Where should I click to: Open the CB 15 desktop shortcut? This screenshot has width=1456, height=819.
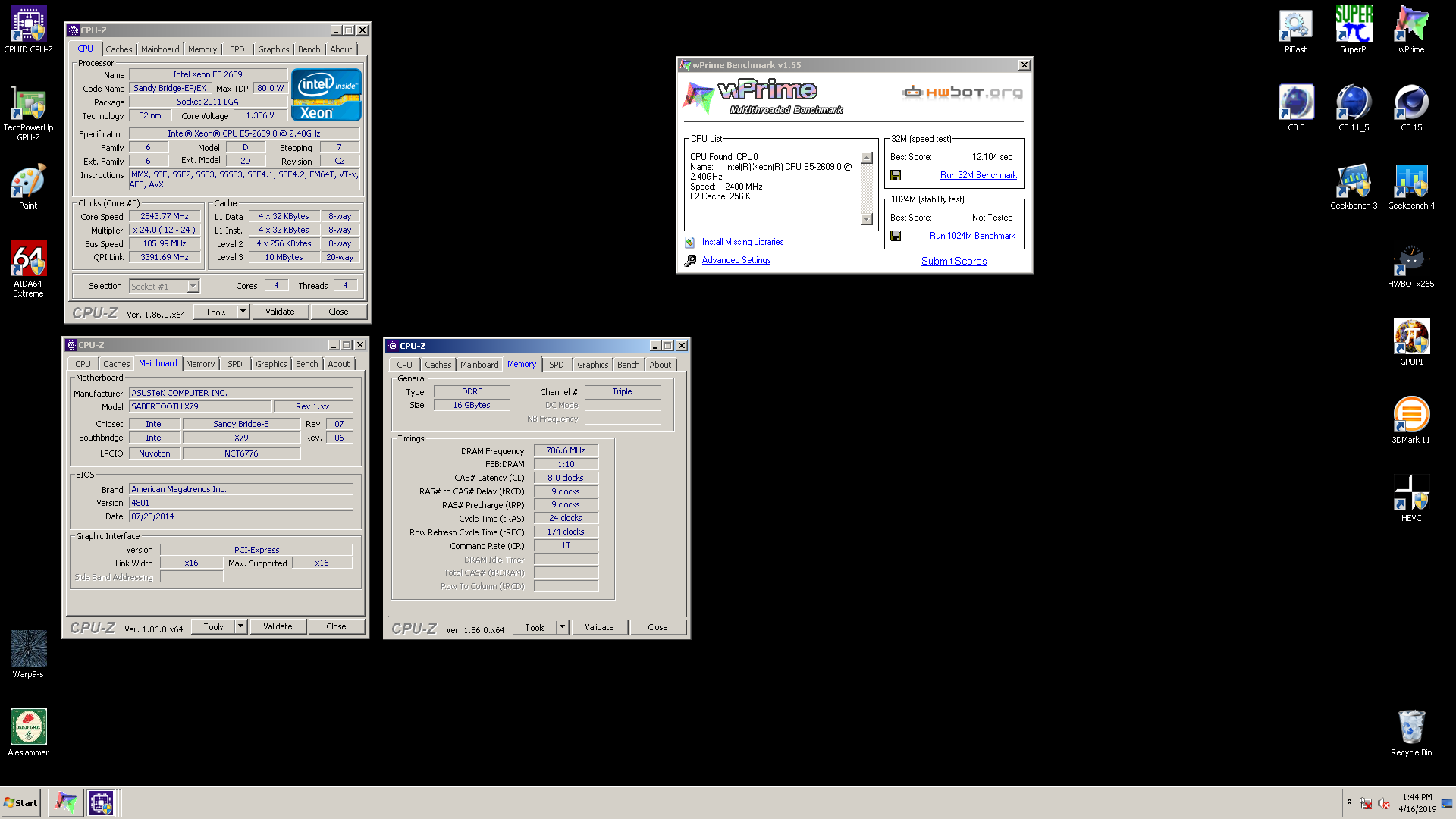[1411, 108]
